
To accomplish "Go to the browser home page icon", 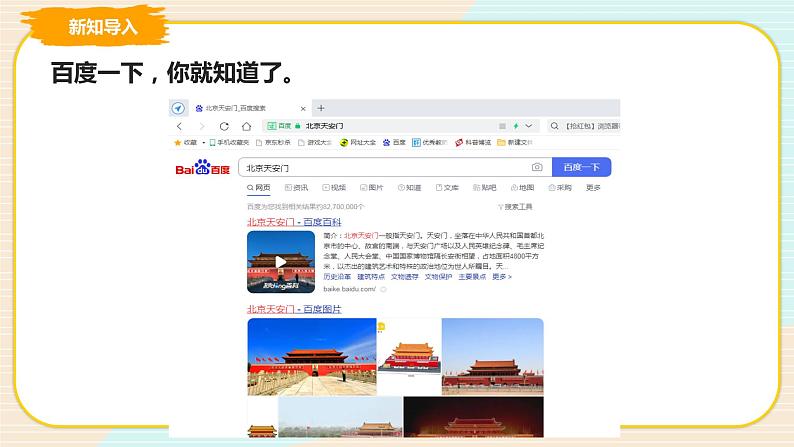I will pyautogui.click(x=244, y=127).
